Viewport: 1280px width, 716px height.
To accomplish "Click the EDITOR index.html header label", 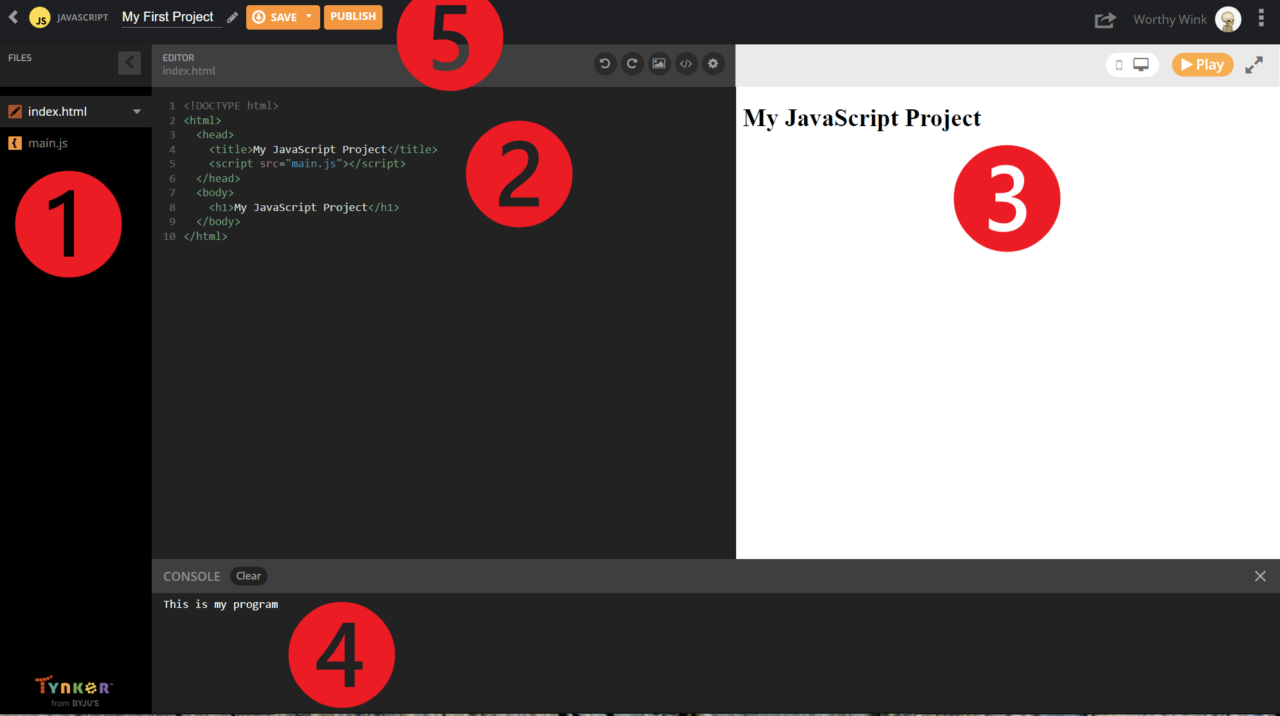I will pos(189,64).
